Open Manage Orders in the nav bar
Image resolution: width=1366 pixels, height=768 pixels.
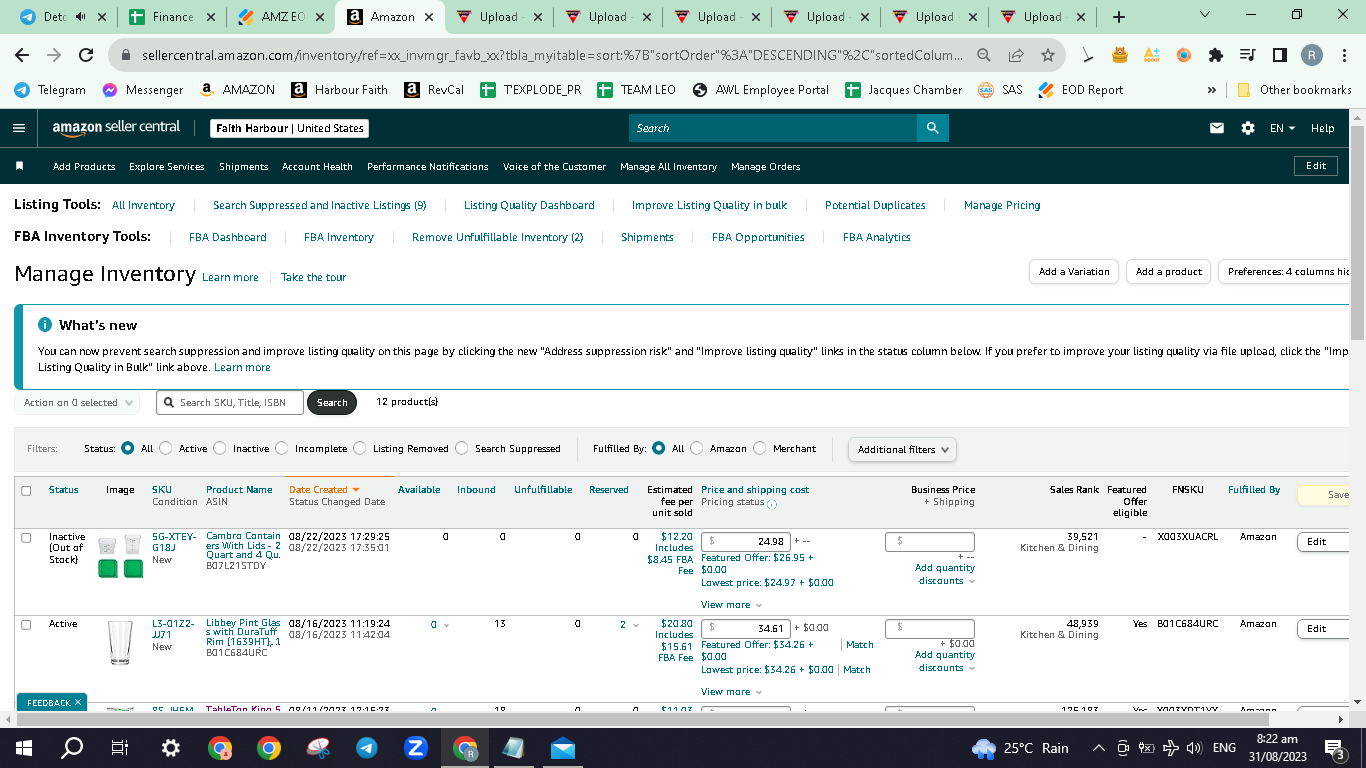point(765,167)
